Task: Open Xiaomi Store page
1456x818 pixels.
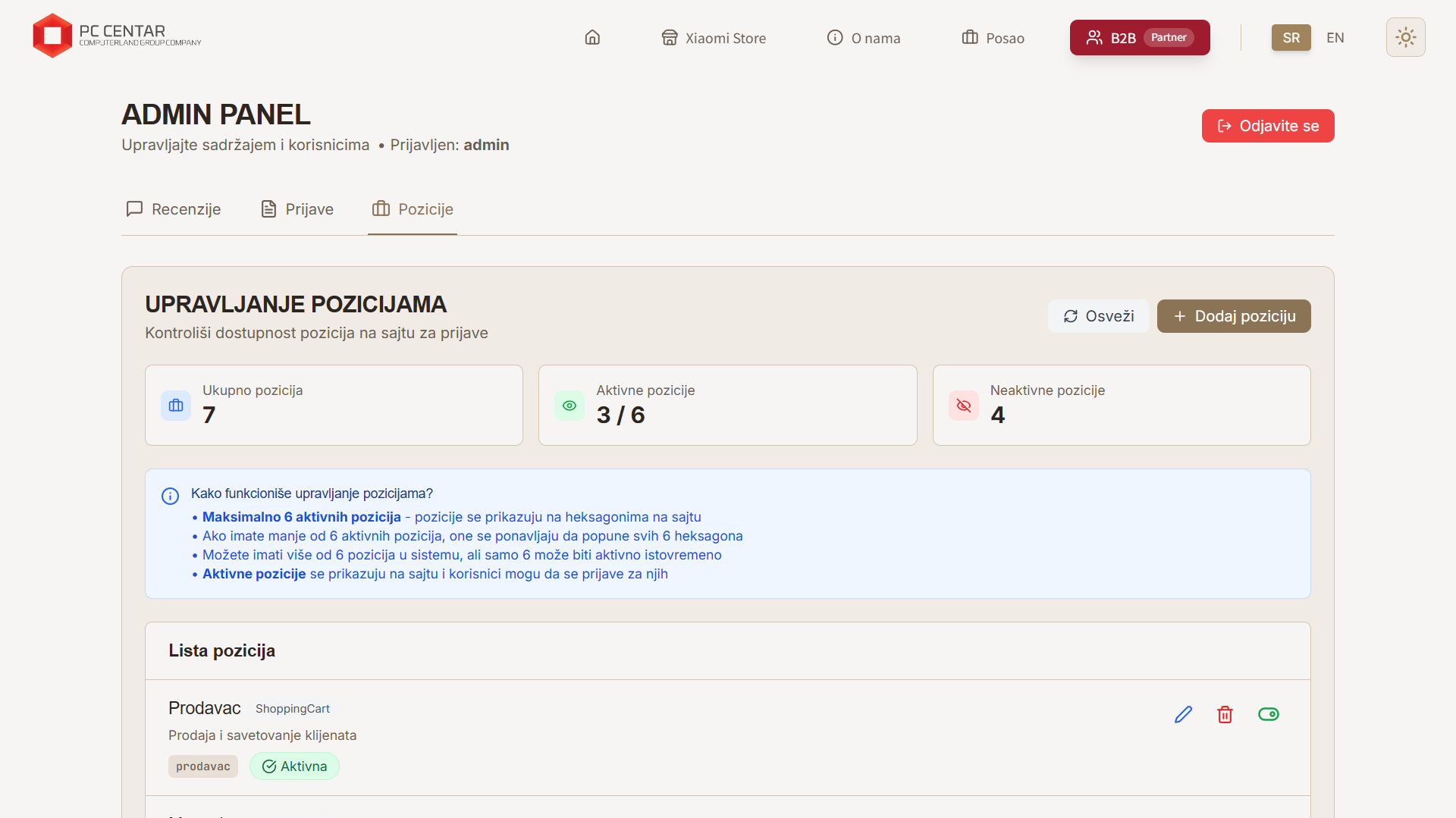Action: 714,38
